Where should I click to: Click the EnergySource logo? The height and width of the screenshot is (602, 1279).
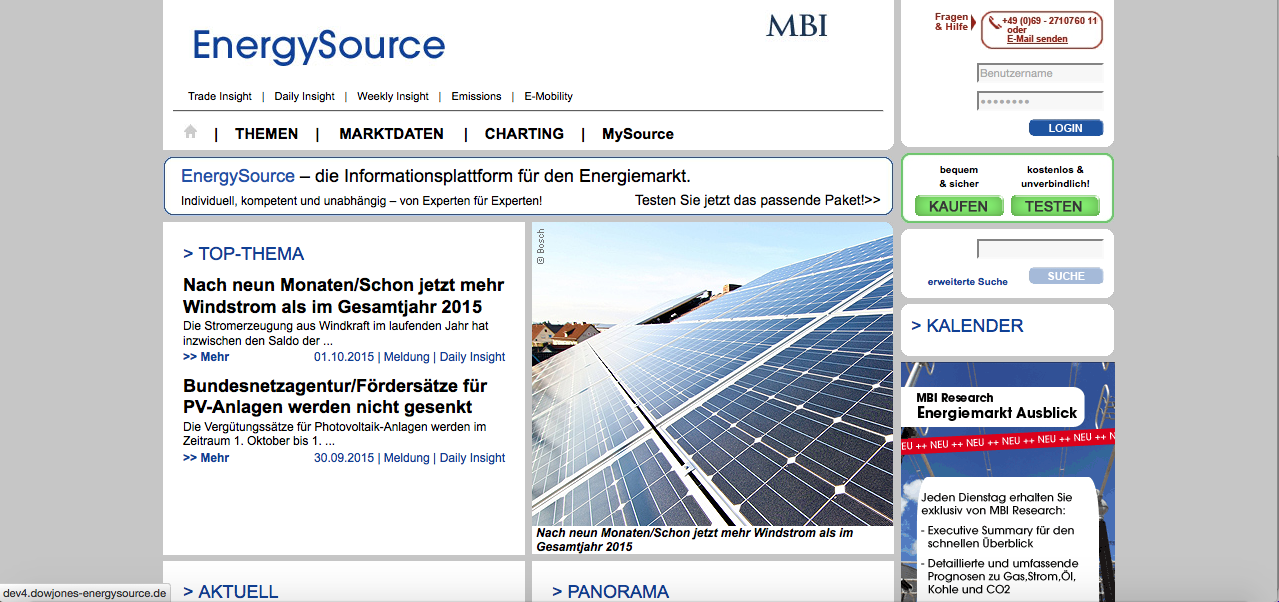[x=319, y=47]
